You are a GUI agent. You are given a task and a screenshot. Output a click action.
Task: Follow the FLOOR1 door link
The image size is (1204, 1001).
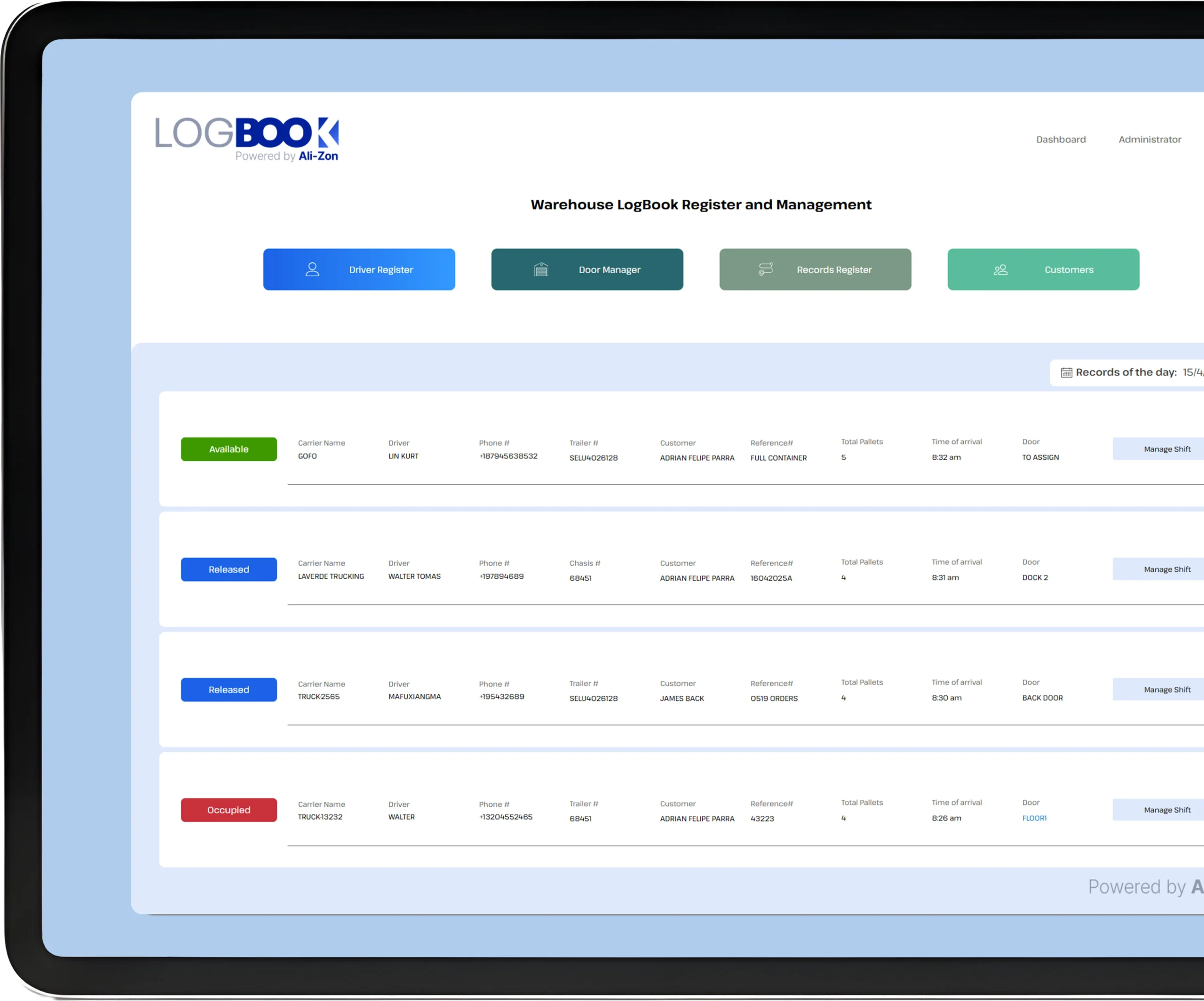tap(1034, 818)
